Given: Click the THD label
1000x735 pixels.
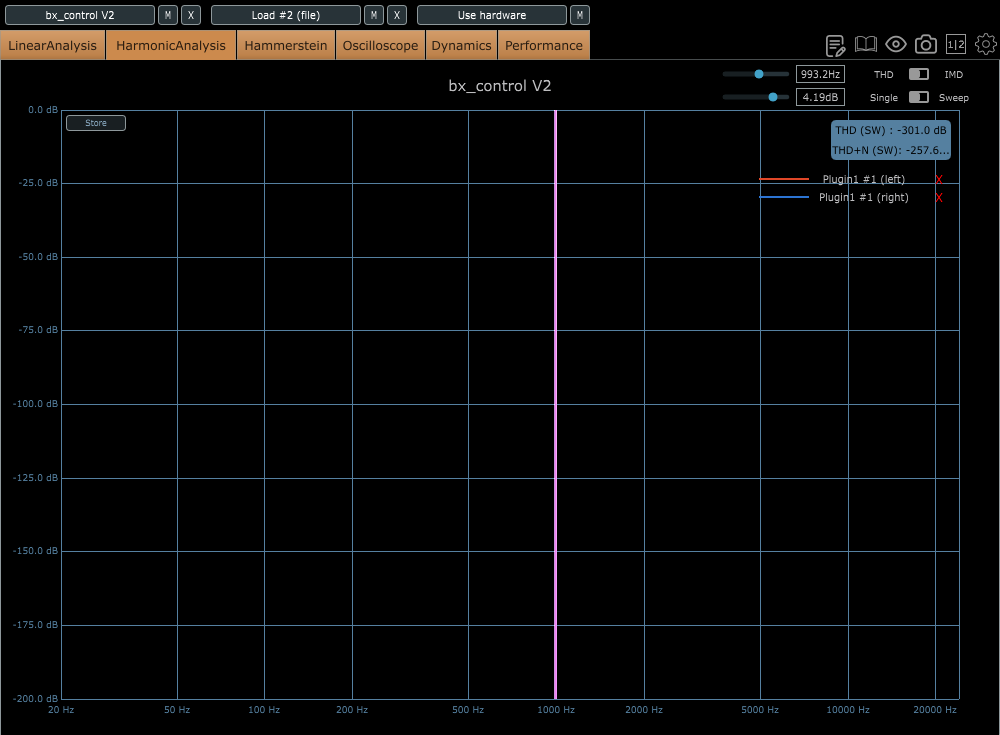Looking at the screenshot, I should click(x=883, y=75).
